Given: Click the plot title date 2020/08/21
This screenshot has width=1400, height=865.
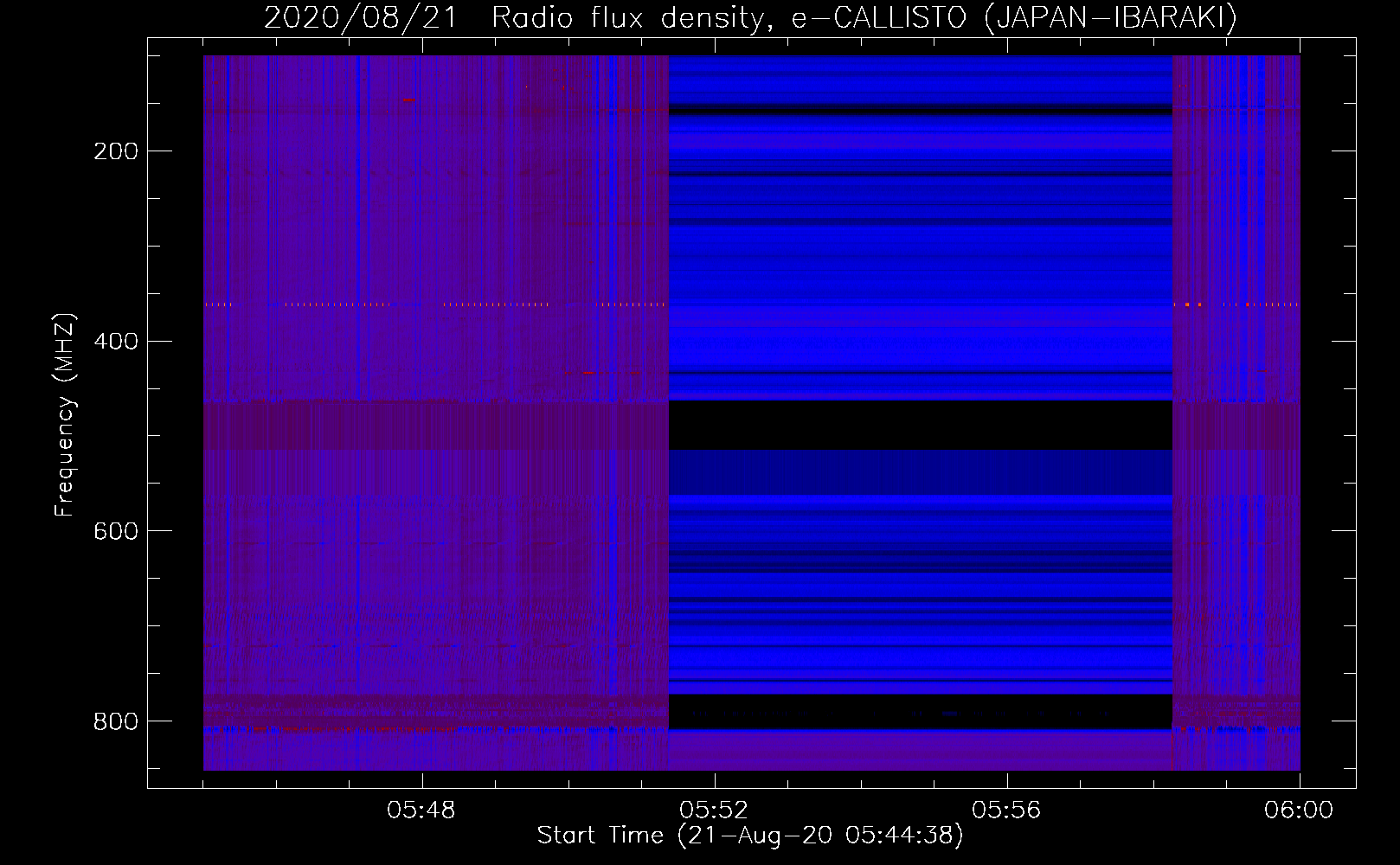Looking at the screenshot, I should point(360,17).
